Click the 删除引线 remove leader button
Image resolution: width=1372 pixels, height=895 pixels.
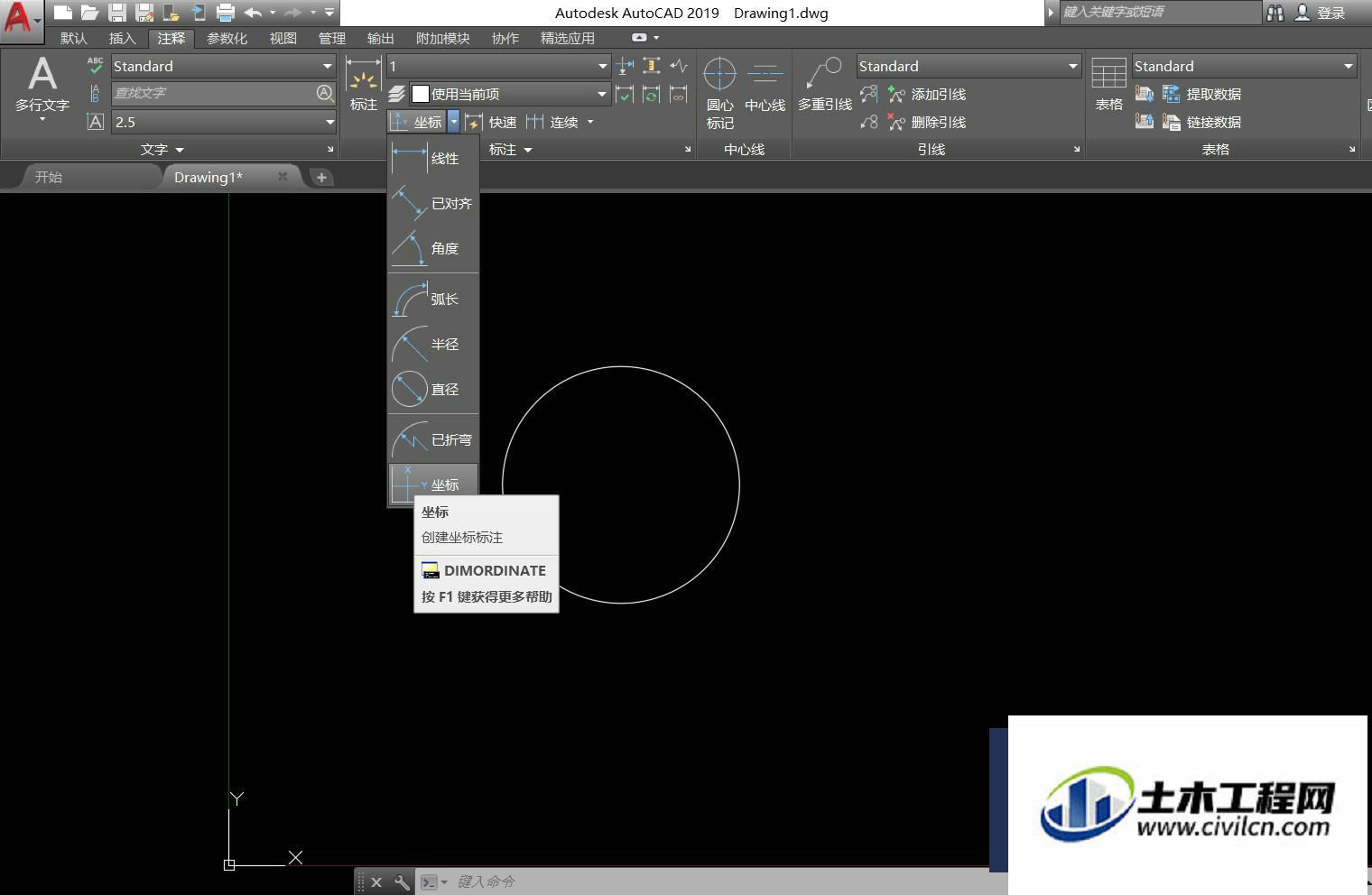927,122
